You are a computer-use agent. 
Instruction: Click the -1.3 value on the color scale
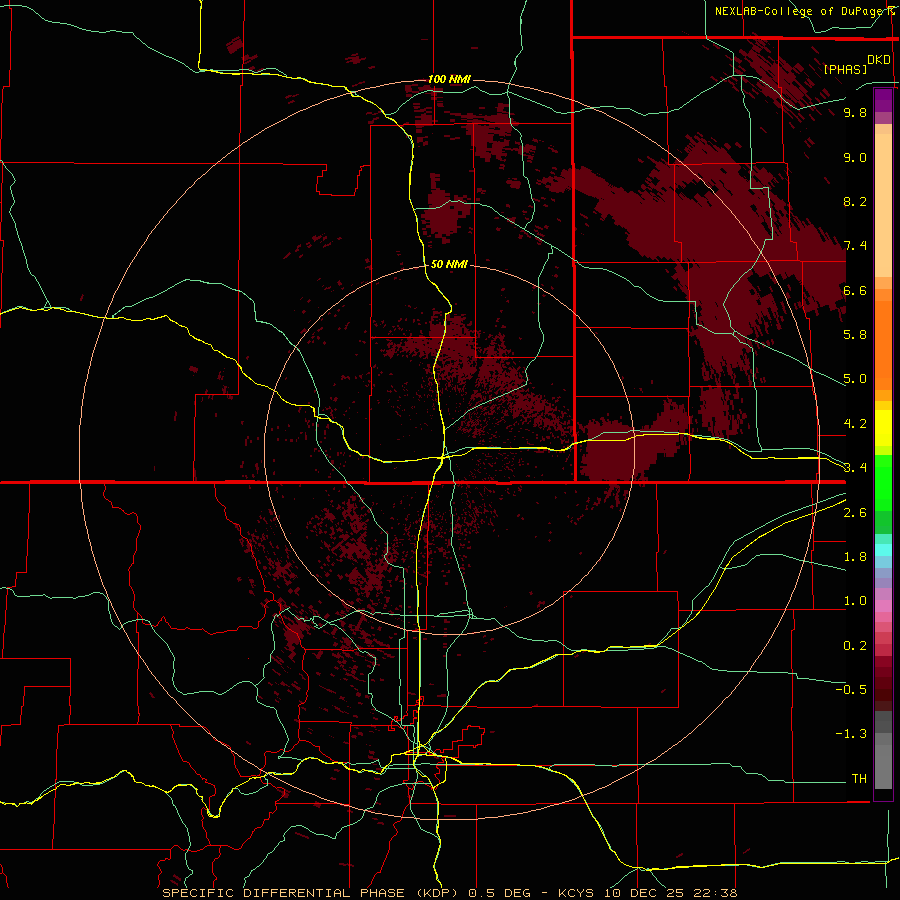point(851,734)
